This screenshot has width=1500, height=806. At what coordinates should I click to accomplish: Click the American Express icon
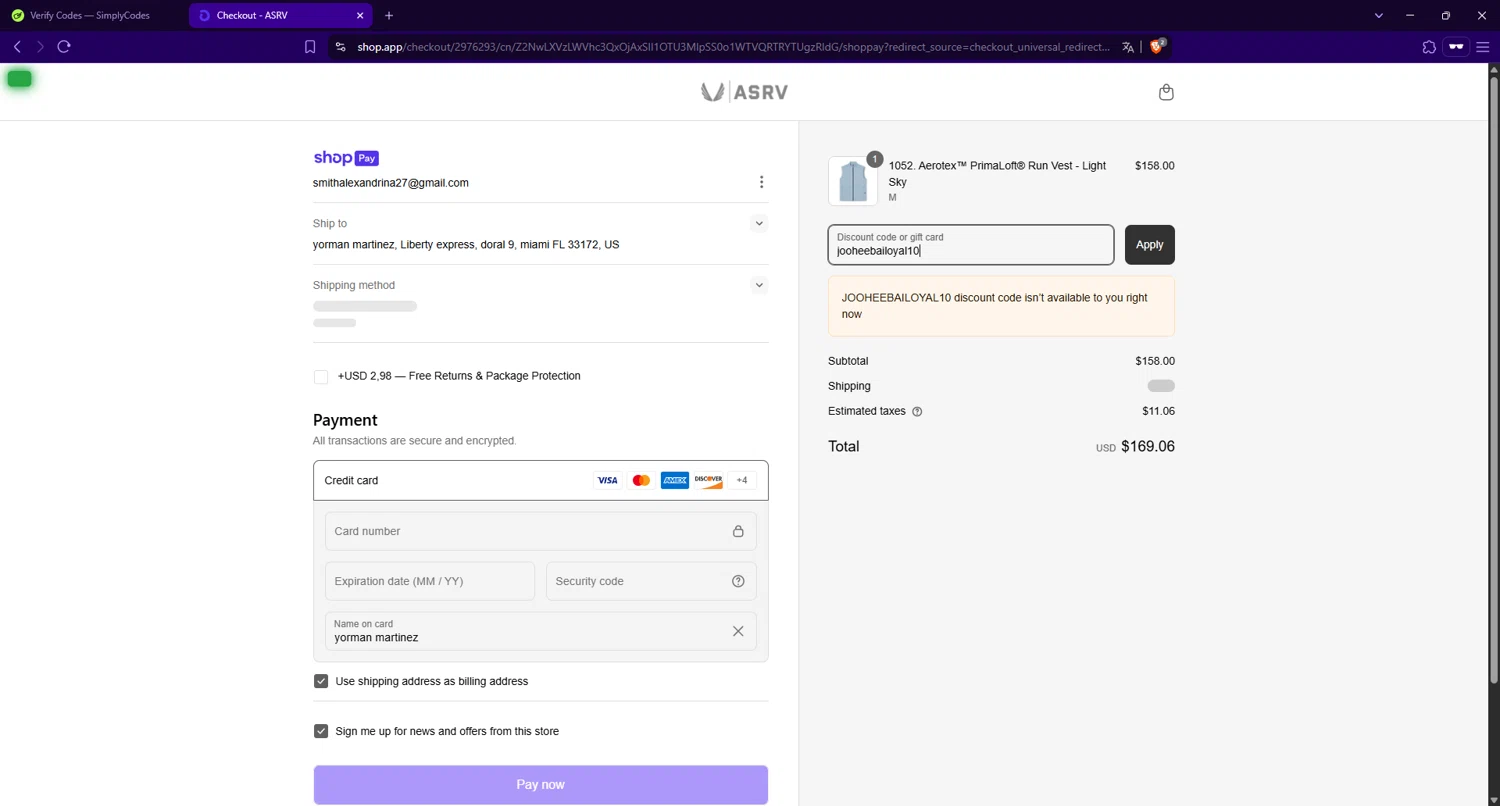pyautogui.click(x=675, y=481)
